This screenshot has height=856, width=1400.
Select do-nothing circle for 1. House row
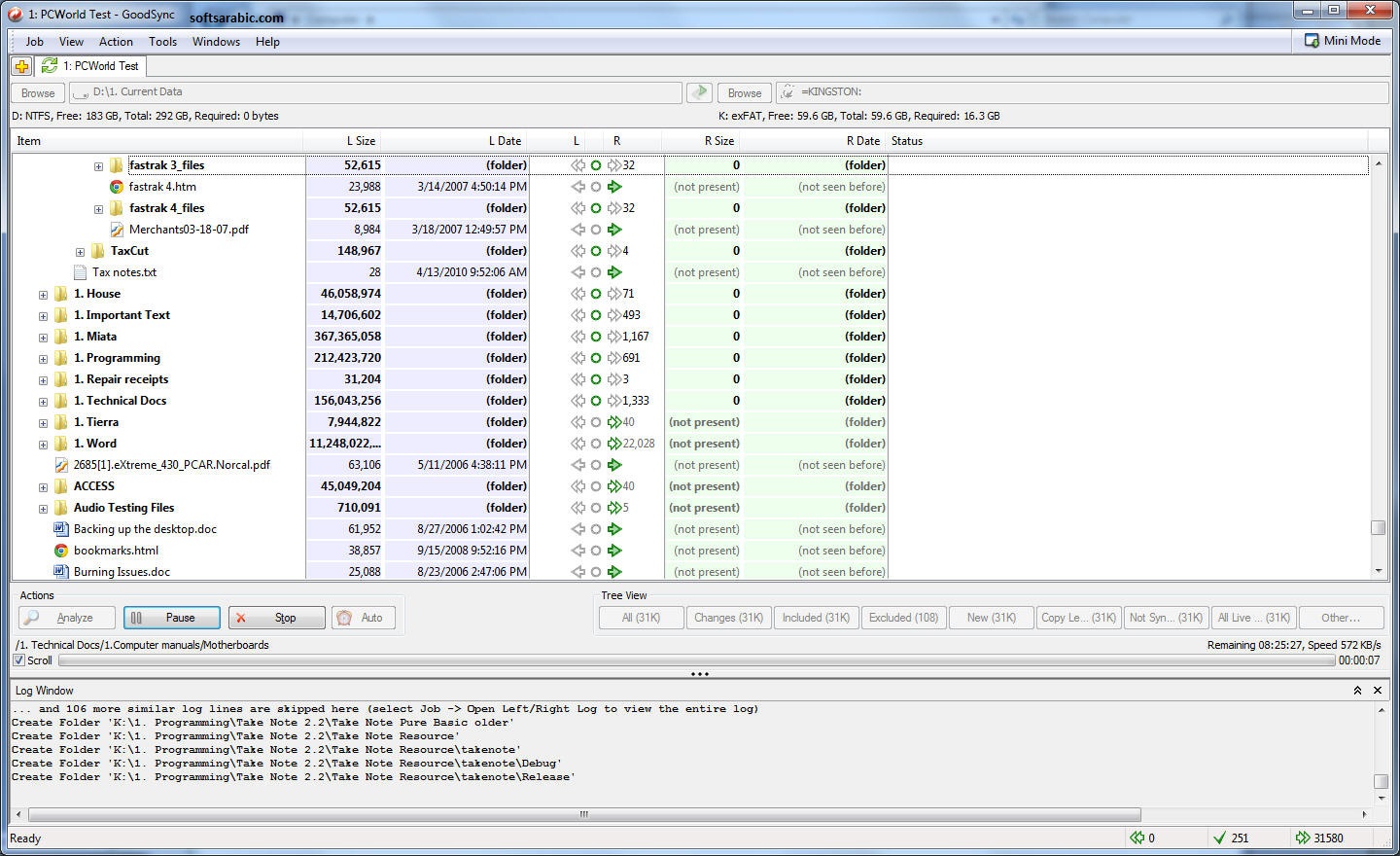click(x=596, y=294)
